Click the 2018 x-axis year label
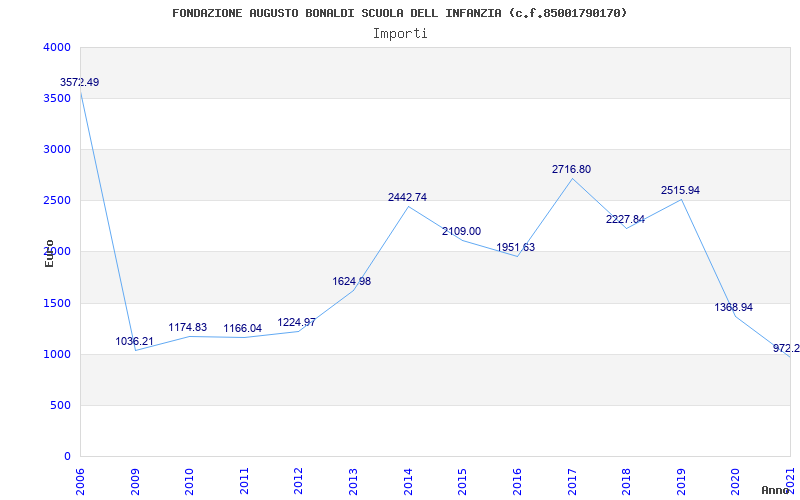The image size is (800, 500). click(626, 482)
